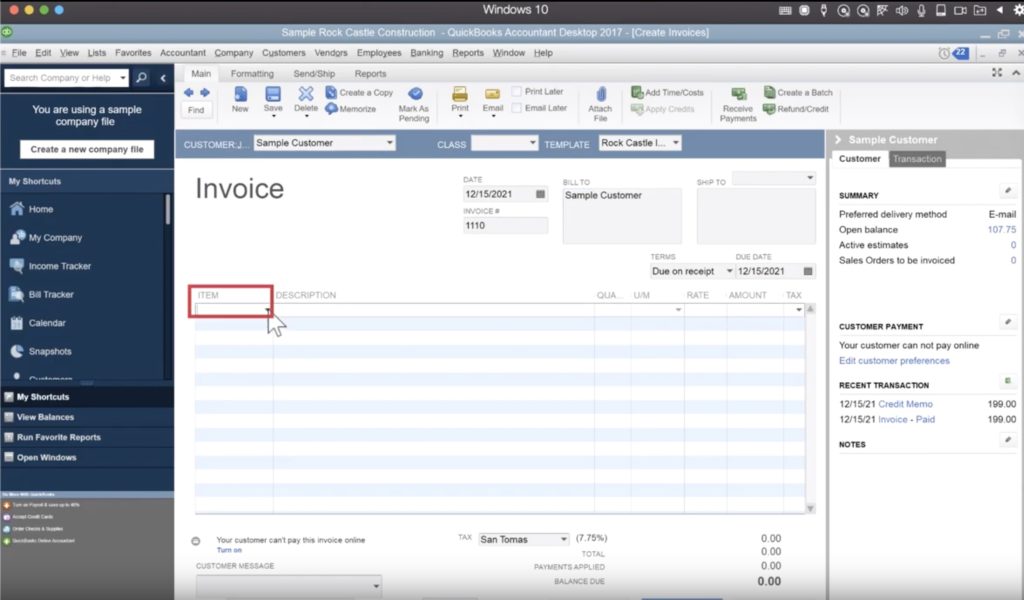This screenshot has height=600, width=1024.
Task: Open the Class dropdown
Action: [532, 143]
